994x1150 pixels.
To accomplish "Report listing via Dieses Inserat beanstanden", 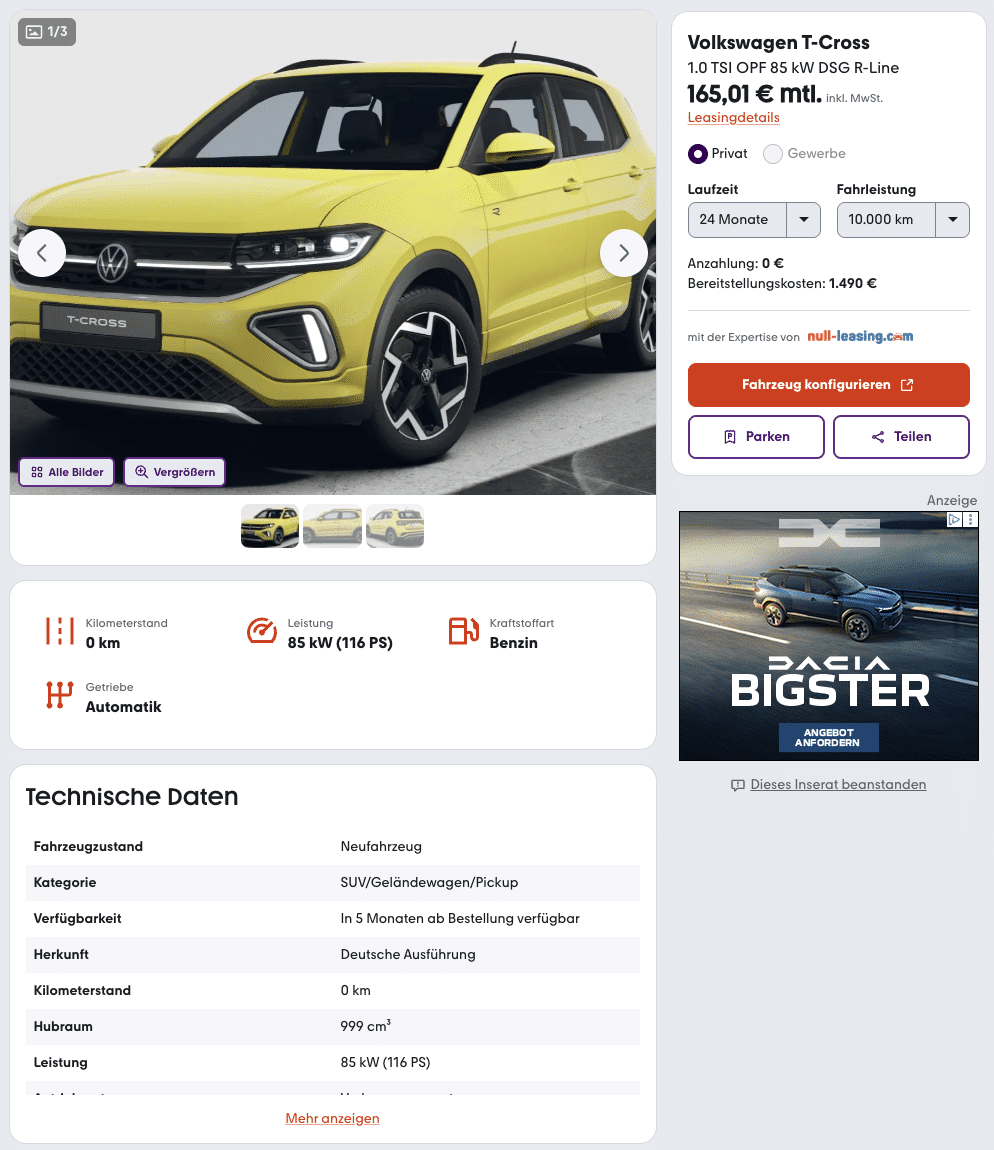I will (x=838, y=785).
